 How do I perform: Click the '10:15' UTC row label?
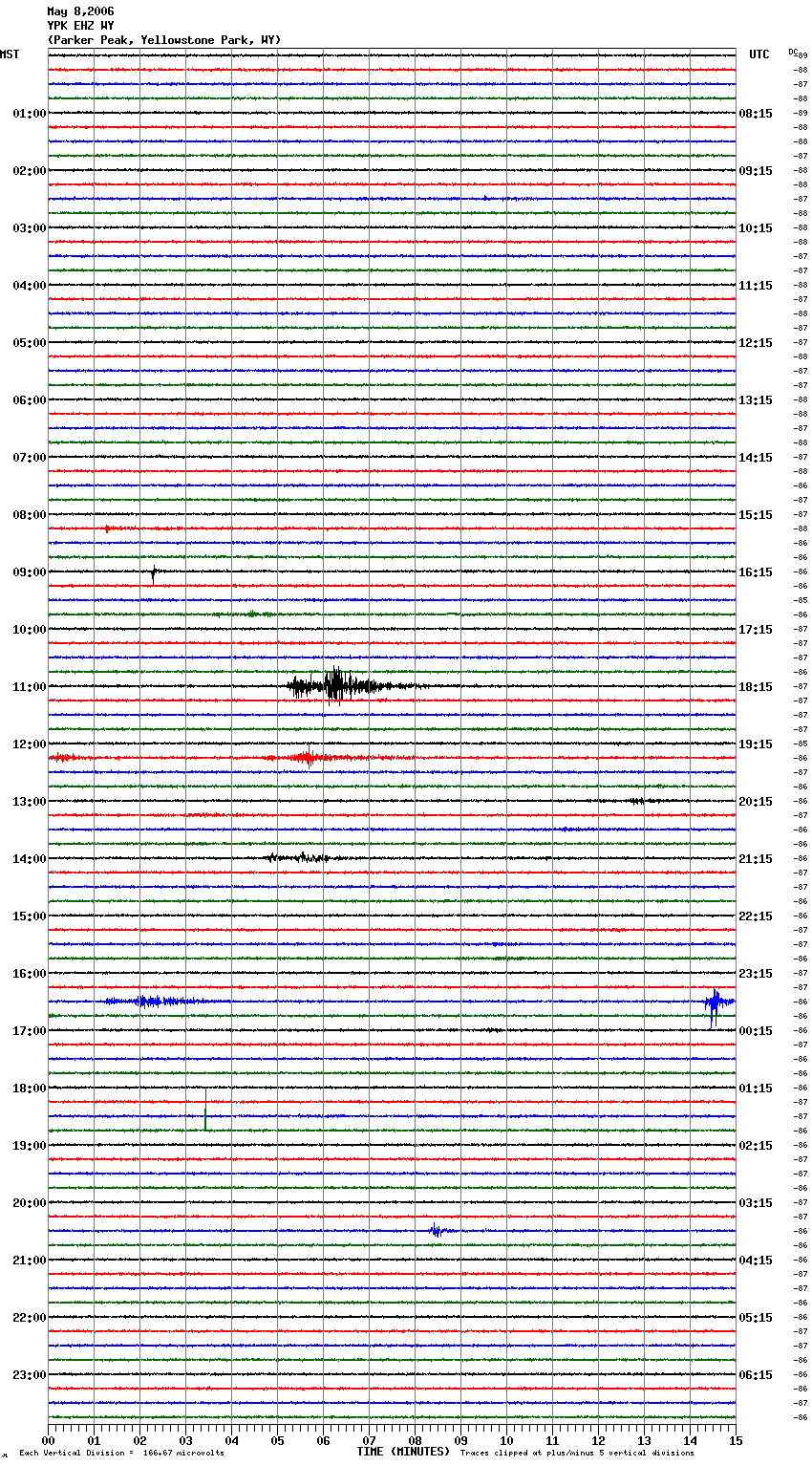pos(756,228)
